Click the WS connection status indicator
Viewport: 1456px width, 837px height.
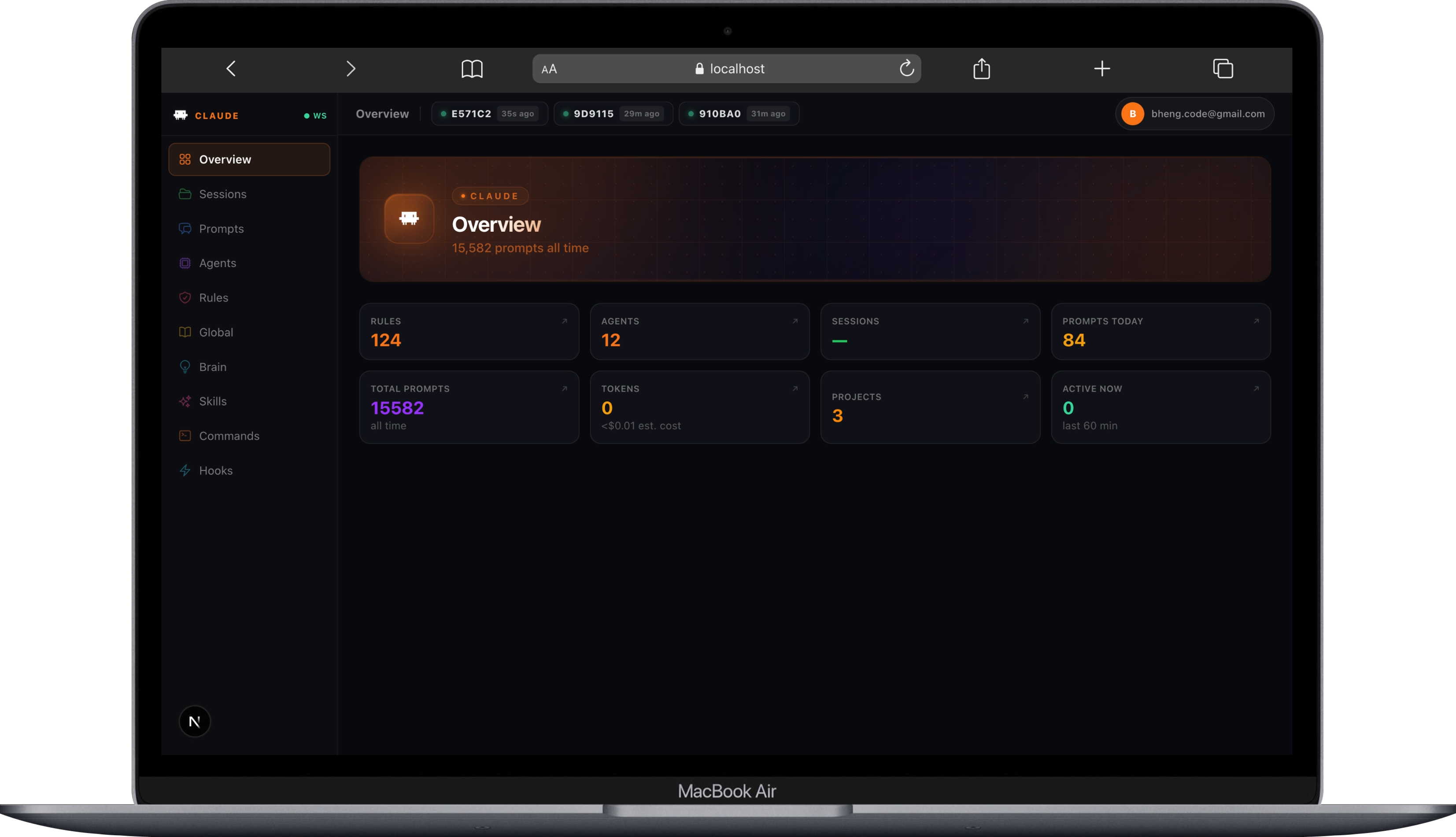(x=315, y=115)
